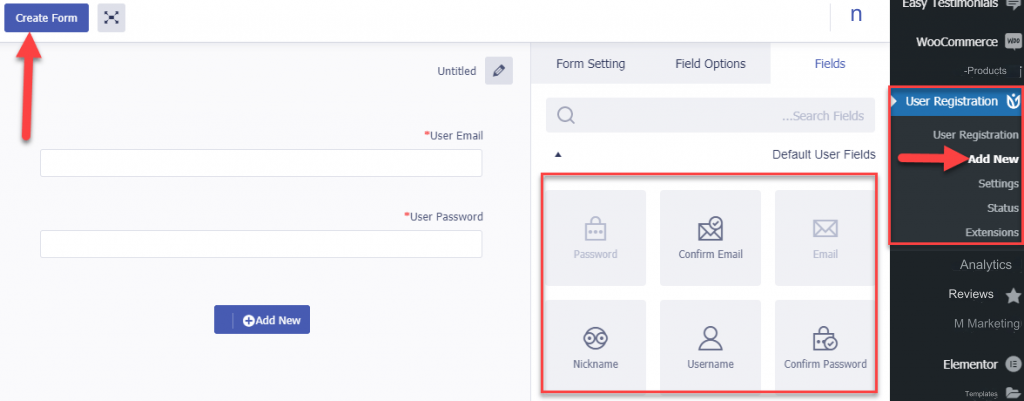Image resolution: width=1024 pixels, height=401 pixels.
Task: Focus the Search Fields box
Action: (x=711, y=116)
